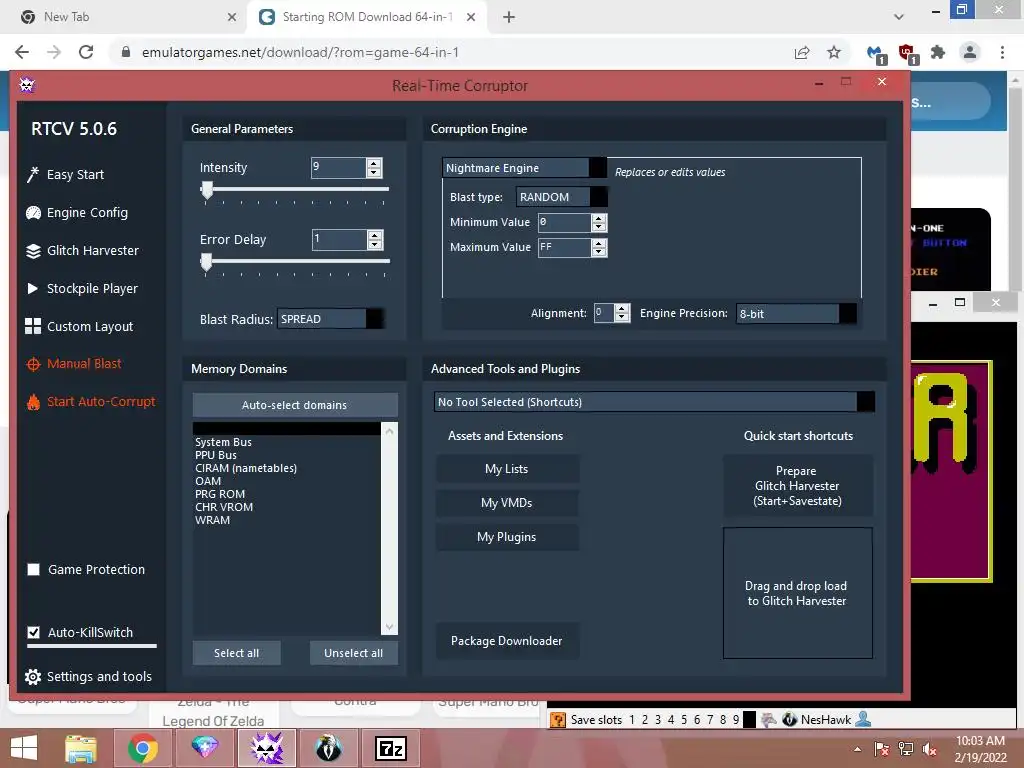Click the Error Delay spinner arrows

pos(375,240)
